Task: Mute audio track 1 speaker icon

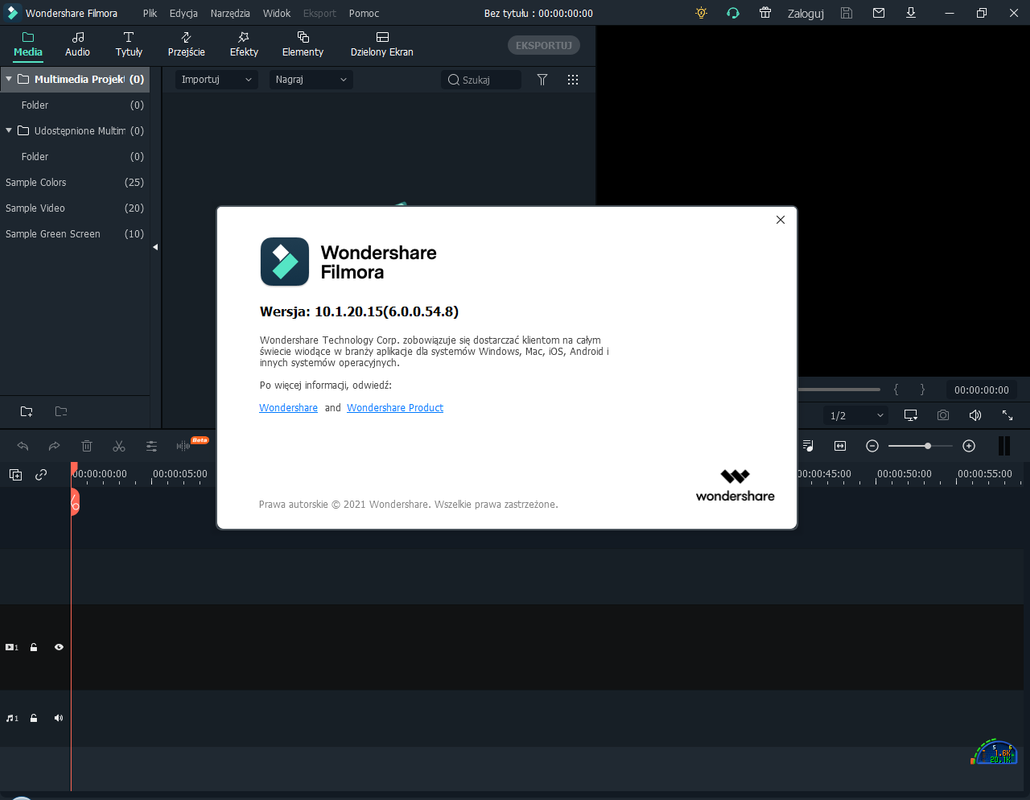Action: tap(58, 718)
